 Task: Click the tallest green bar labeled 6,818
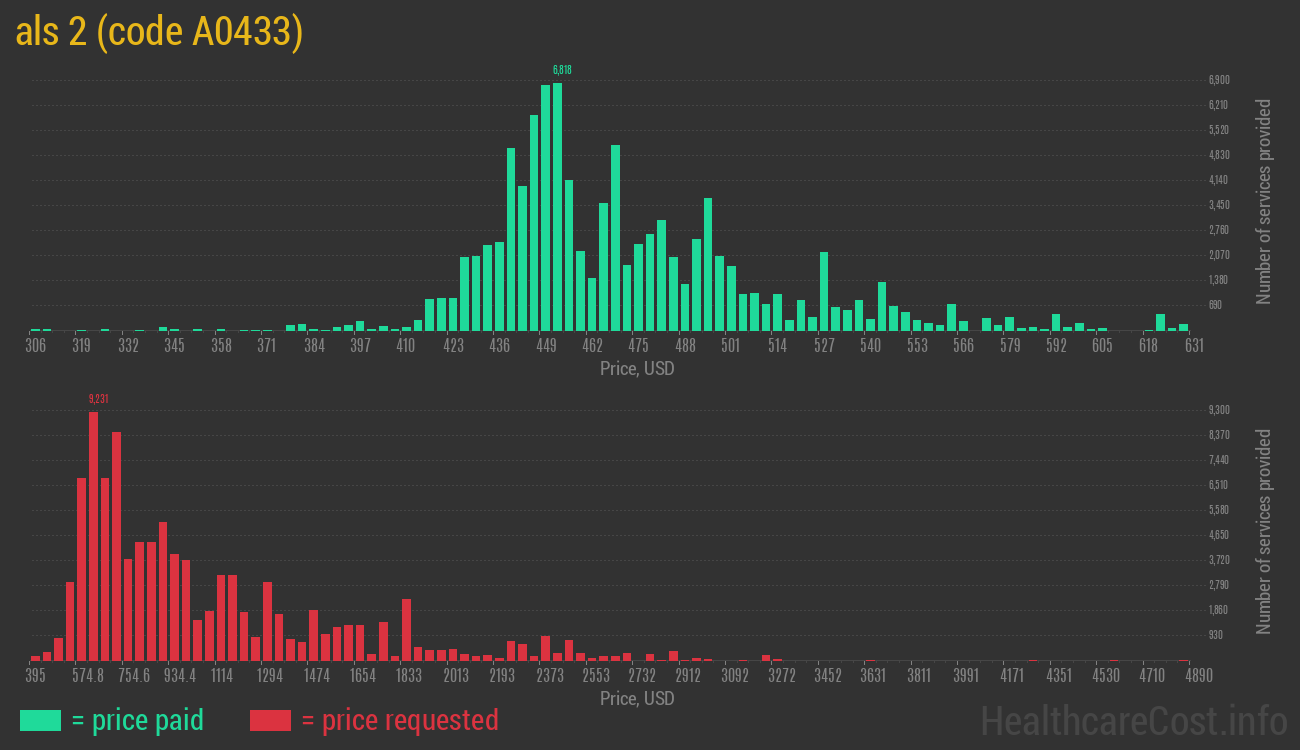[557, 206]
